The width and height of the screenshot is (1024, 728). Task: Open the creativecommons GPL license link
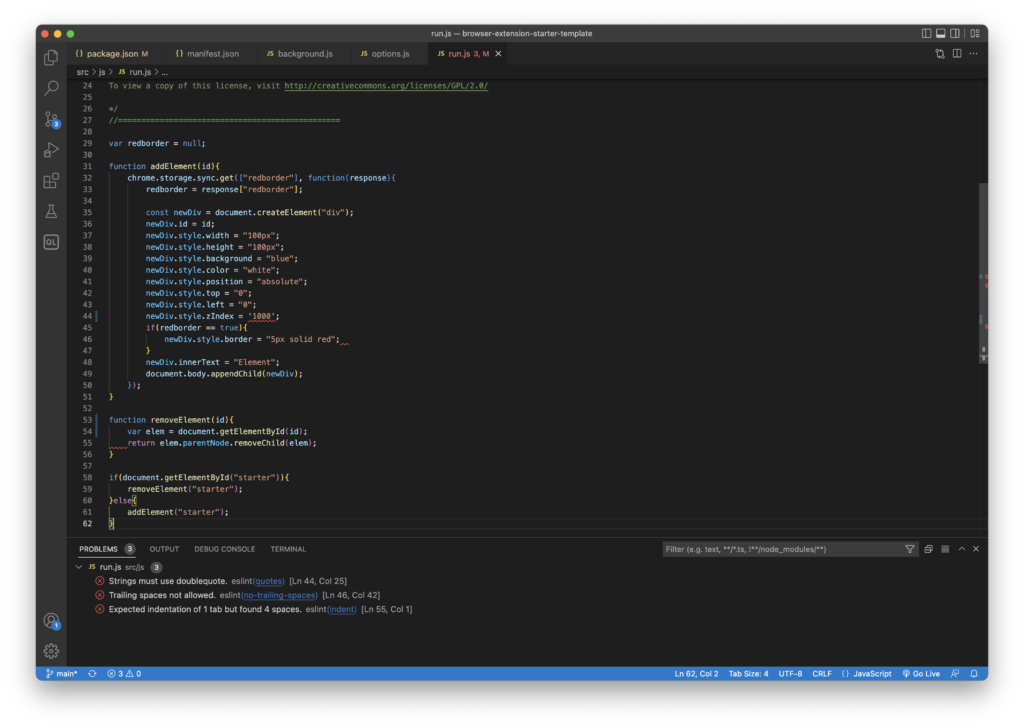point(386,86)
